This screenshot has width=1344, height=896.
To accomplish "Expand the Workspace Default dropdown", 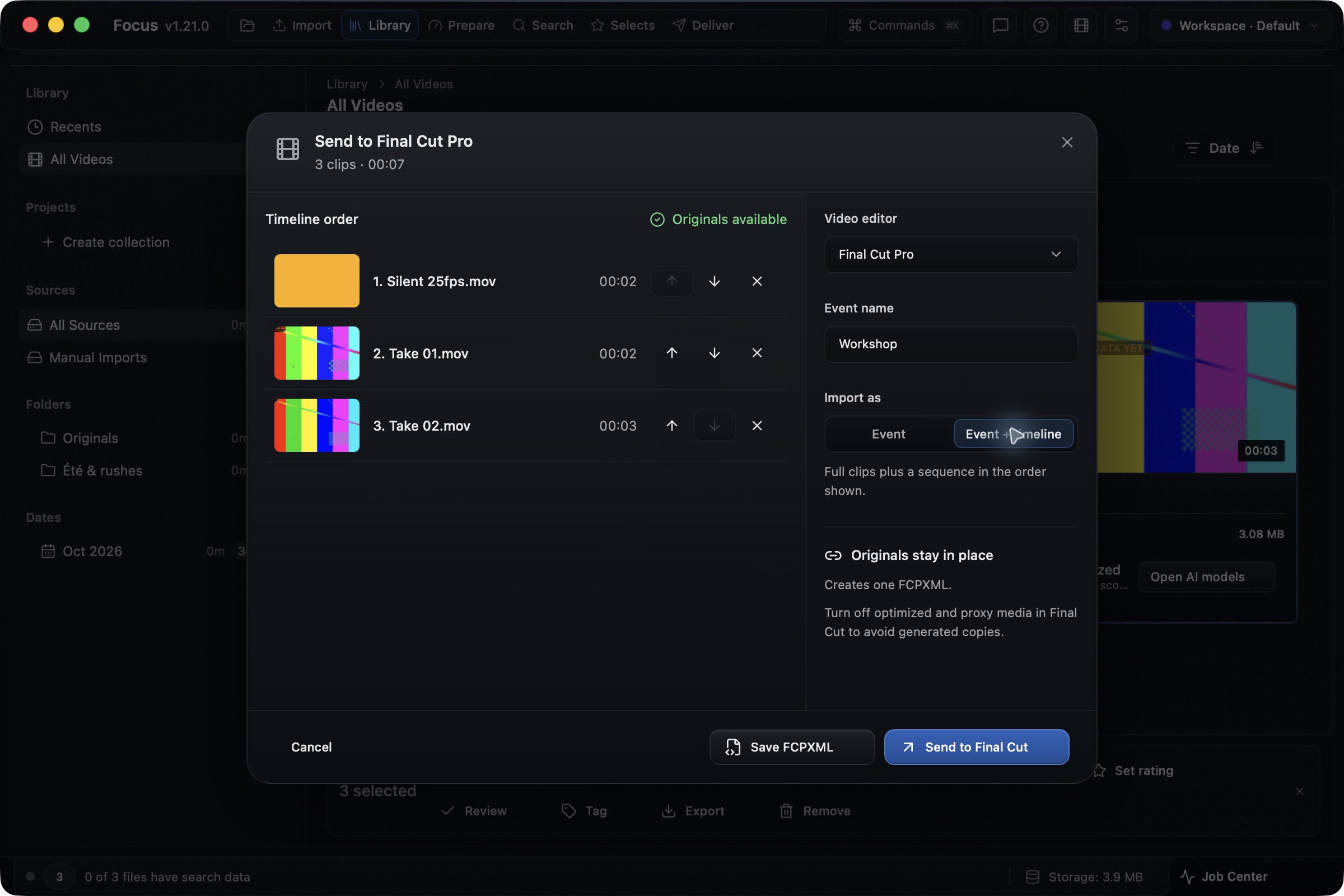I will tap(1240, 26).
